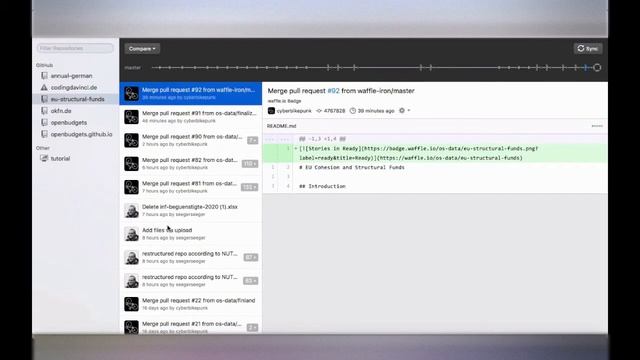Select the annual-german repository icon

coord(44,76)
